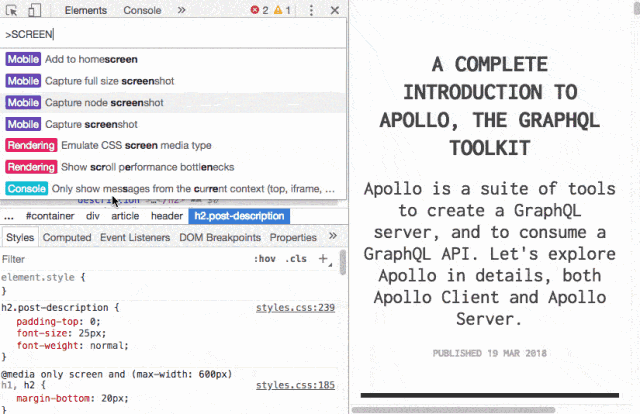The width and height of the screenshot is (640, 414).
Task: Open the DevTools three-dot menu
Action: click(x=311, y=10)
